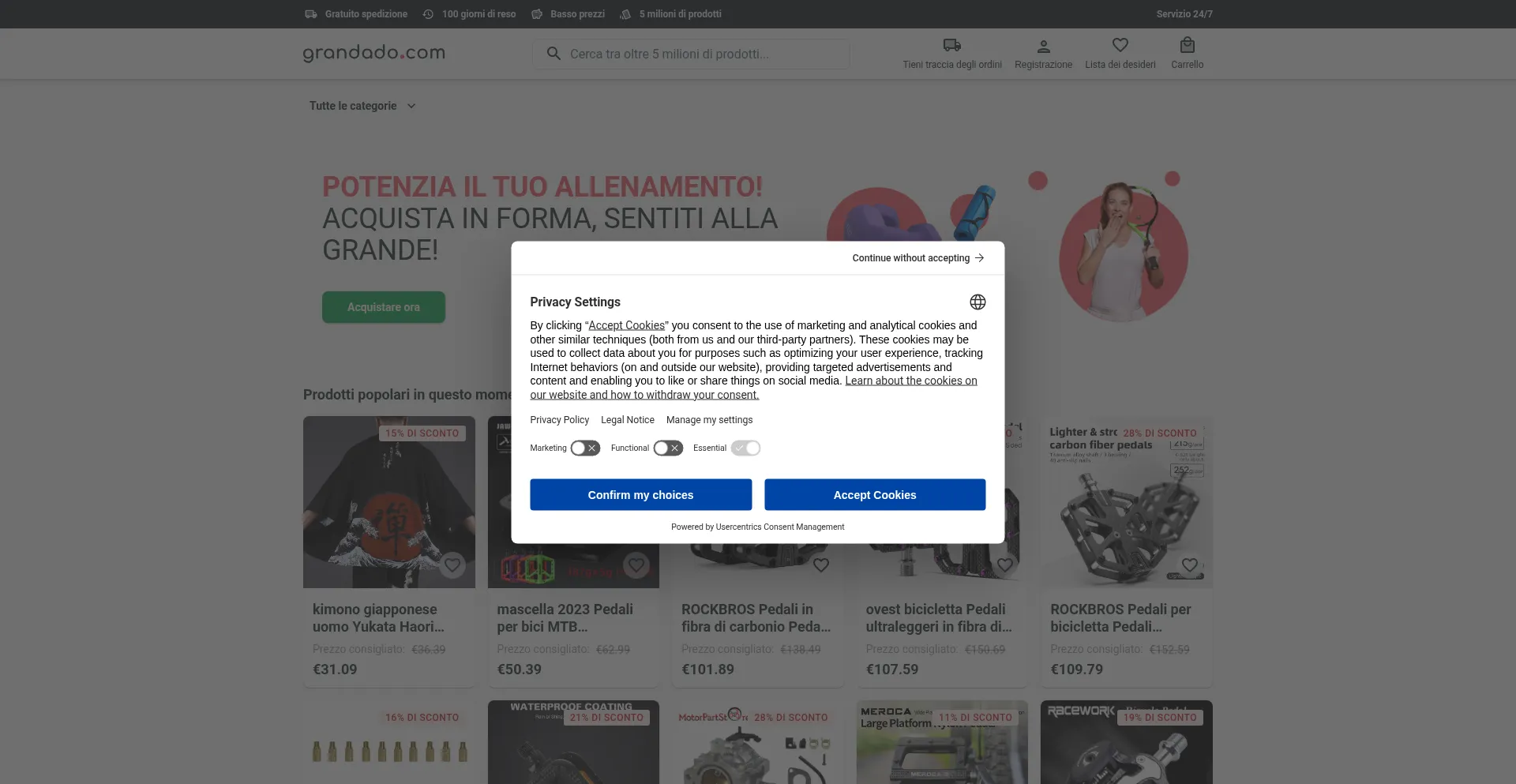Click the product search input field

pos(691,53)
